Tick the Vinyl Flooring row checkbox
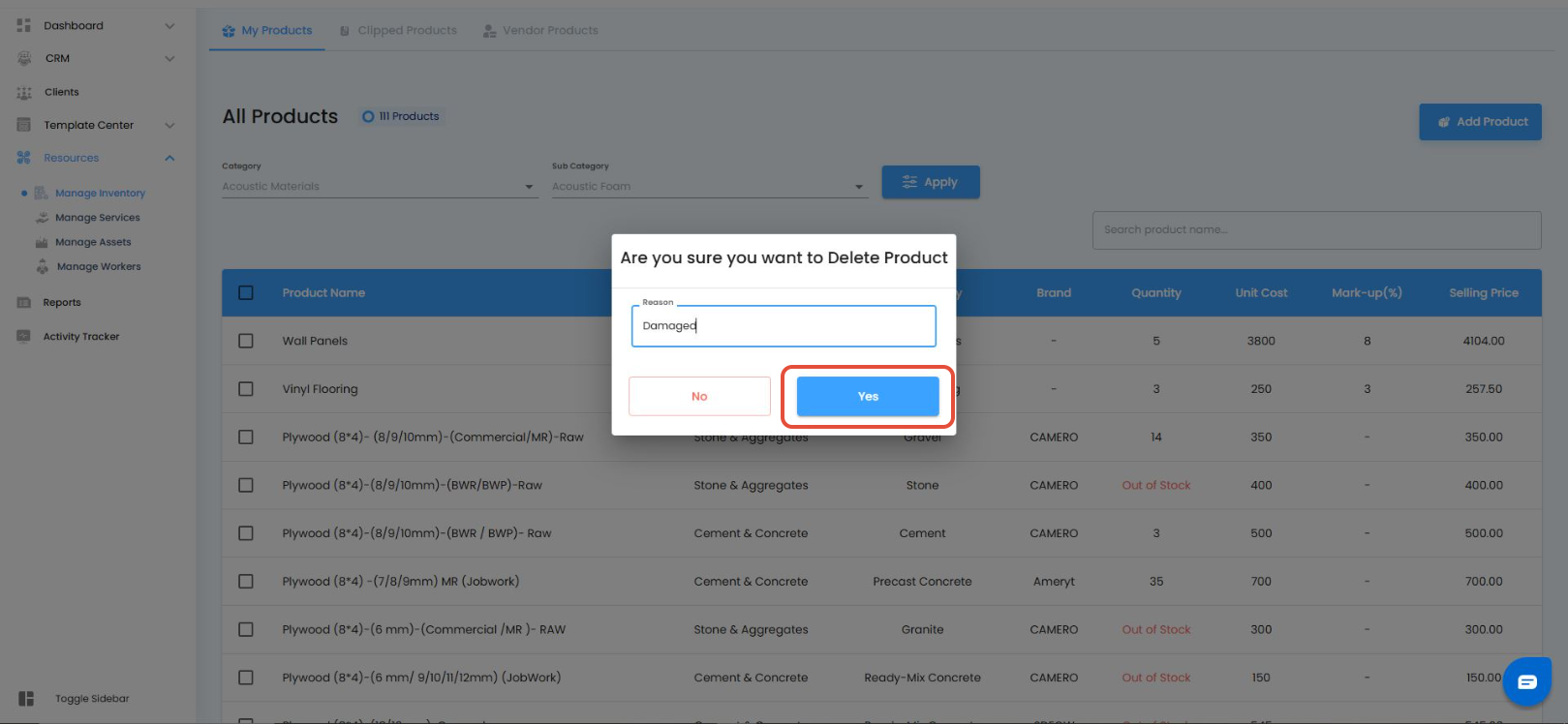Image resolution: width=1568 pixels, height=724 pixels. pyautogui.click(x=246, y=389)
